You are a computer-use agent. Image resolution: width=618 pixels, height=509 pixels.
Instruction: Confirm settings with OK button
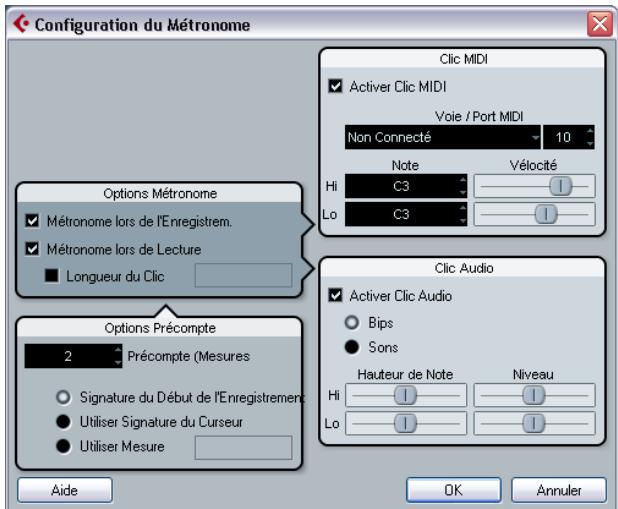pos(454,490)
